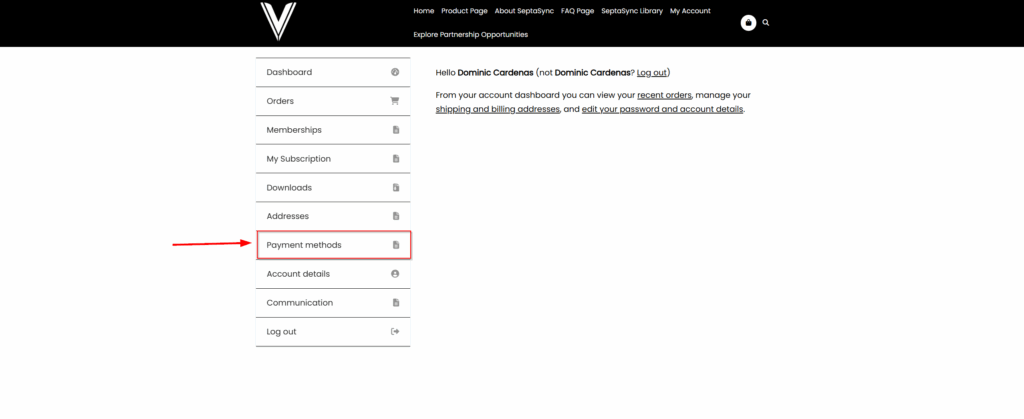Click the recent orders link
The width and height of the screenshot is (1024, 419).
tap(664, 95)
